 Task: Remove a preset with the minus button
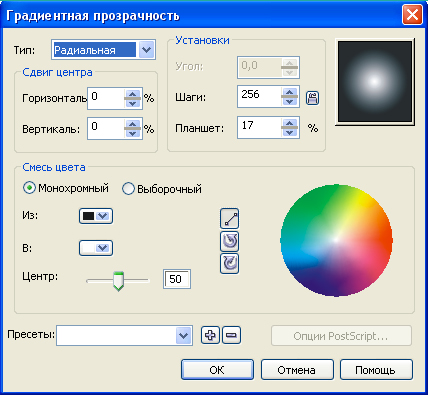(x=231, y=335)
